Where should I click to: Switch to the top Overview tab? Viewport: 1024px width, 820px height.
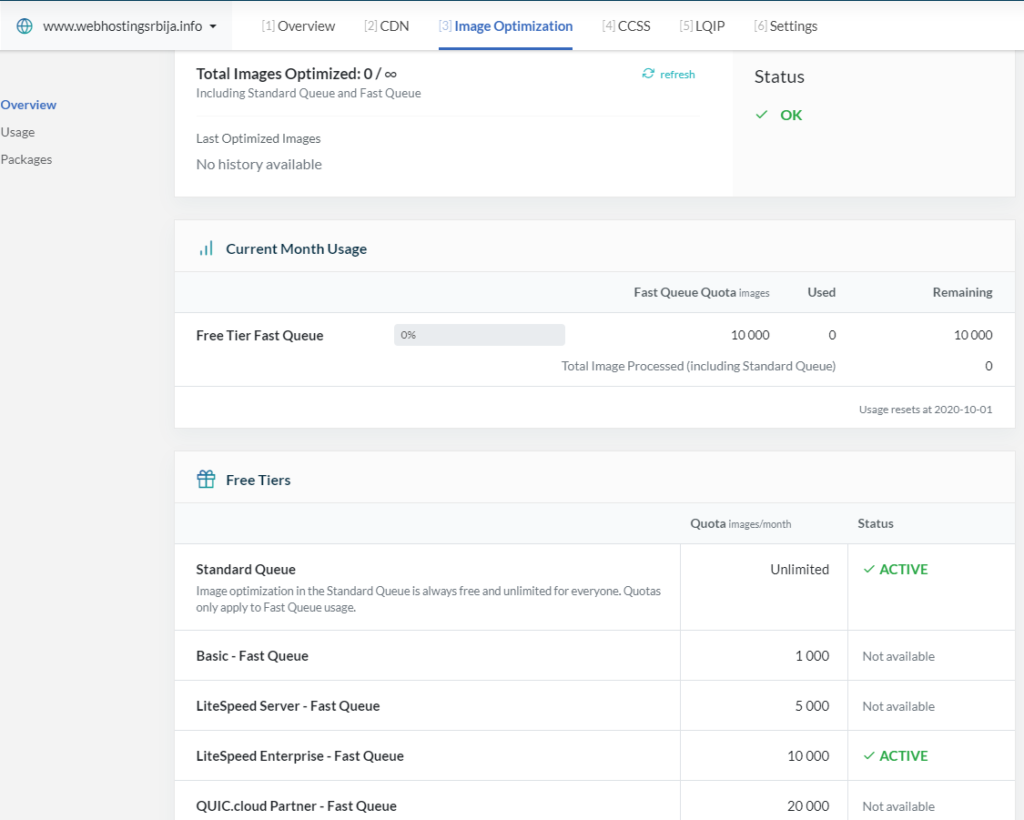298,26
